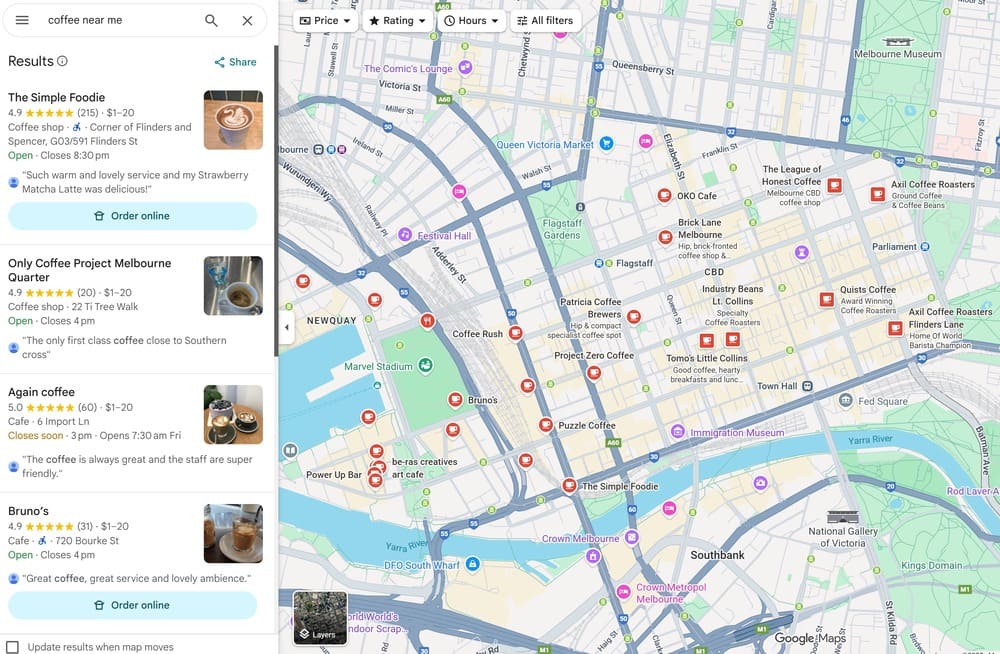Open the Price filter dropdown
The image size is (1000, 654).
[325, 19]
